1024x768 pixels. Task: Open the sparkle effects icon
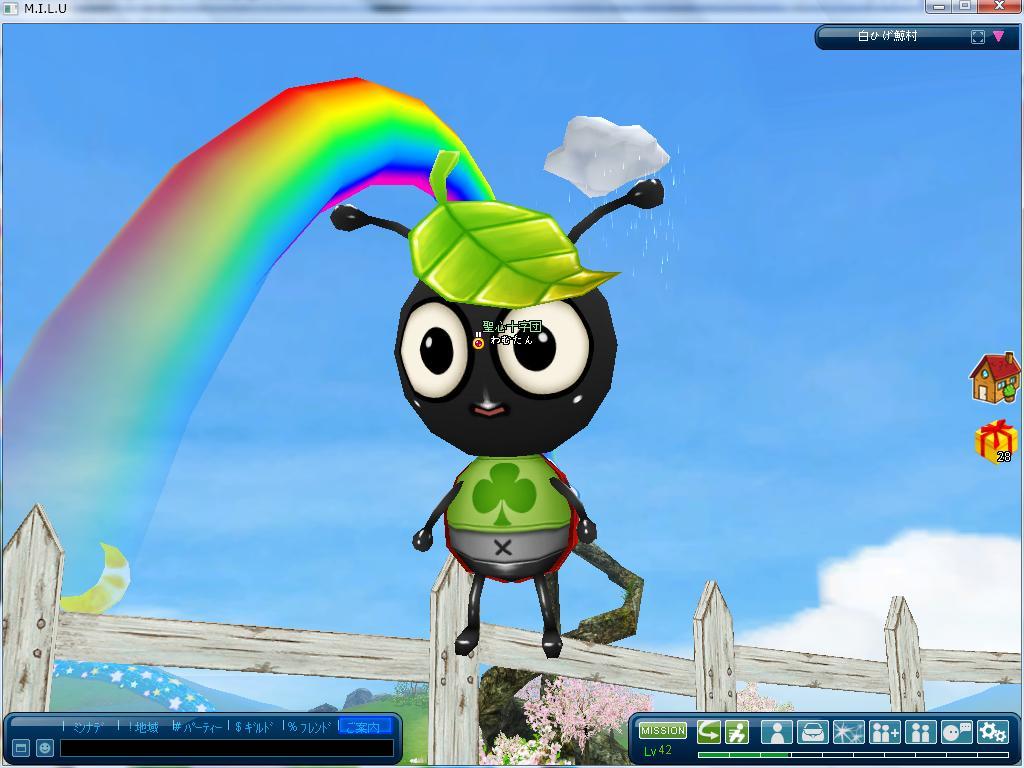pos(848,732)
